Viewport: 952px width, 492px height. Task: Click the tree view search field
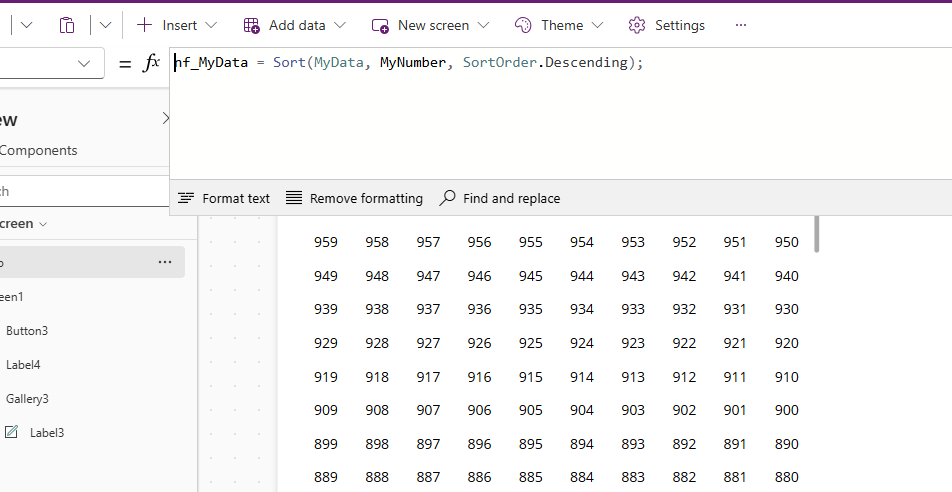point(84,191)
